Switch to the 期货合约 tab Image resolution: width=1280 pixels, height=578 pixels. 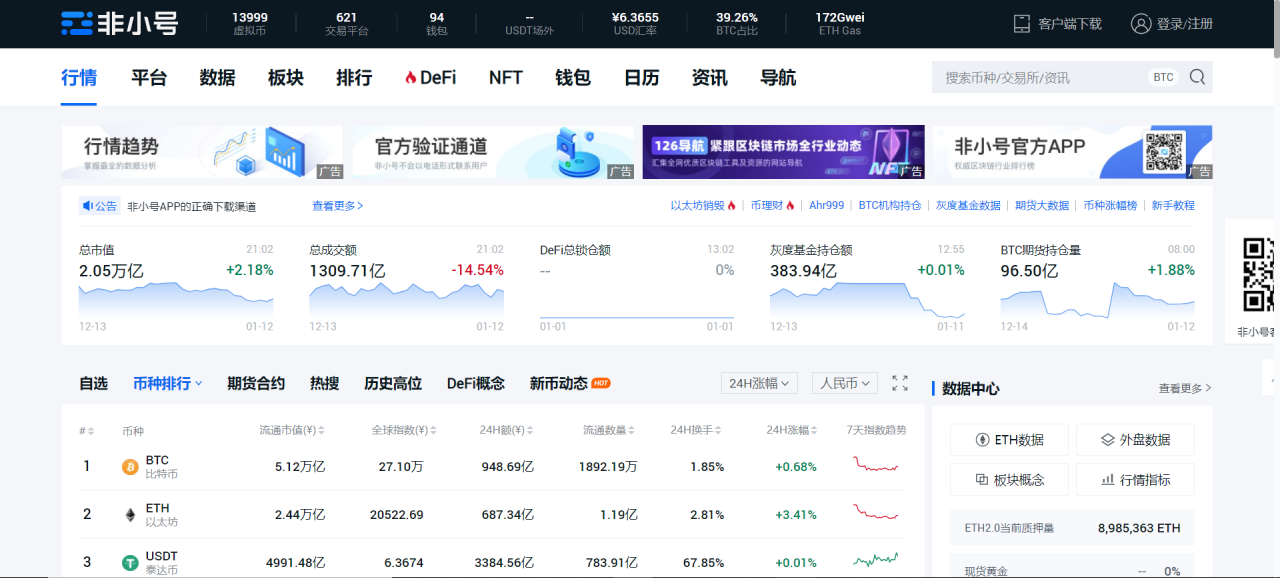[256, 383]
